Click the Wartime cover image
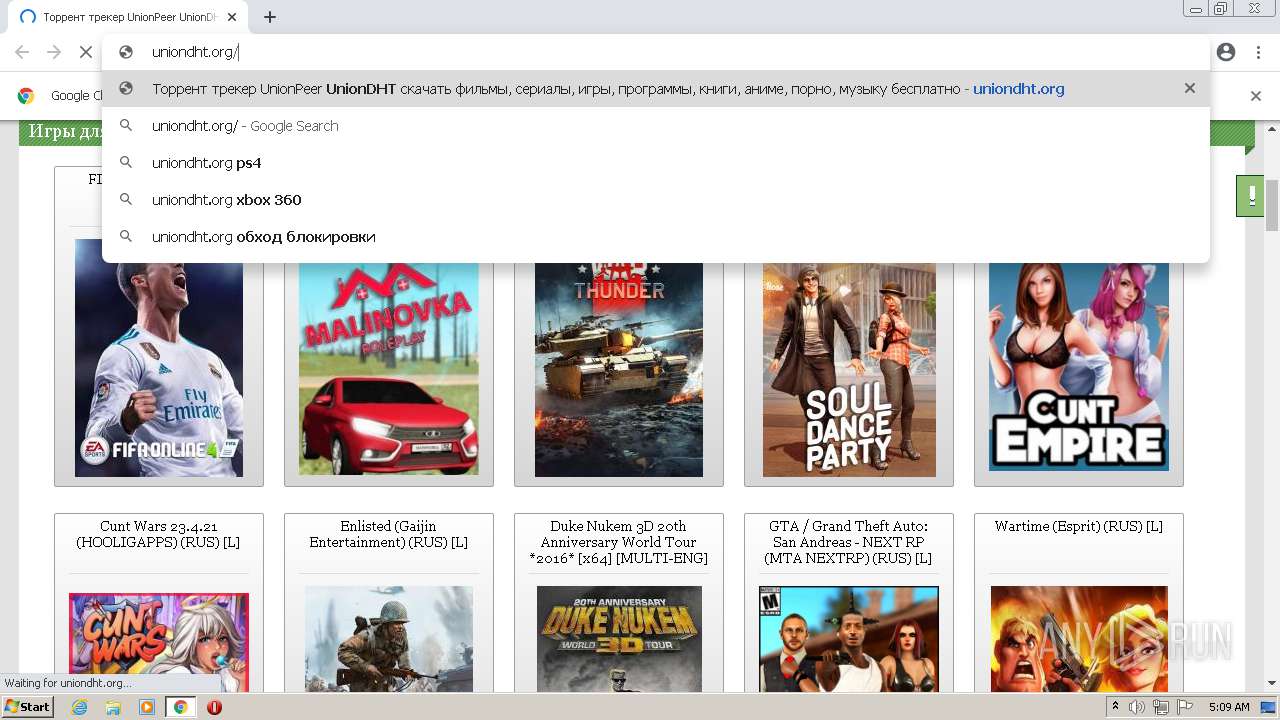This screenshot has width=1280, height=720. point(1079,640)
